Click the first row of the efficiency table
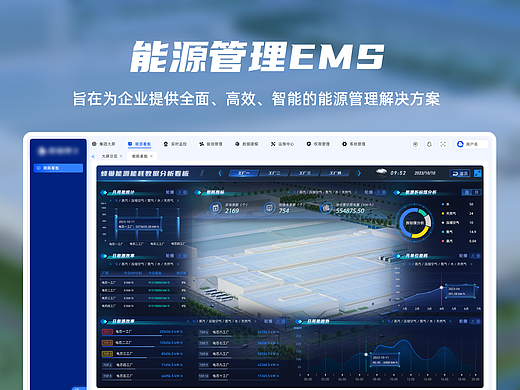Image resolution: width=520 pixels, height=390 pixels. pyautogui.click(x=144, y=282)
